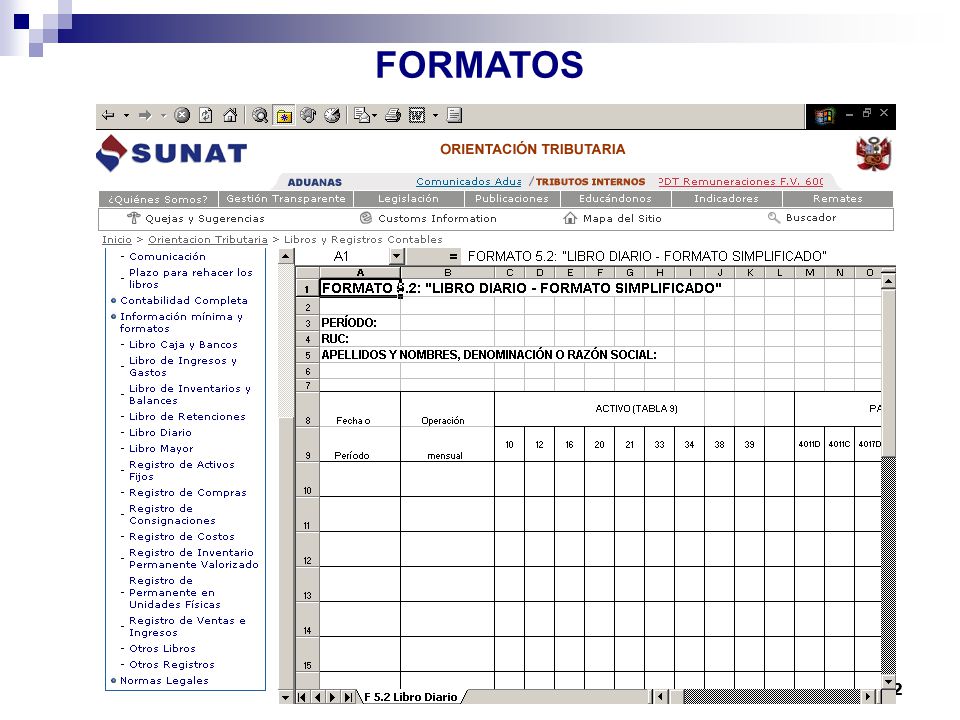Screen dimensions: 960x720
Task: Refresh the page with Refresh icon
Action: [206, 115]
